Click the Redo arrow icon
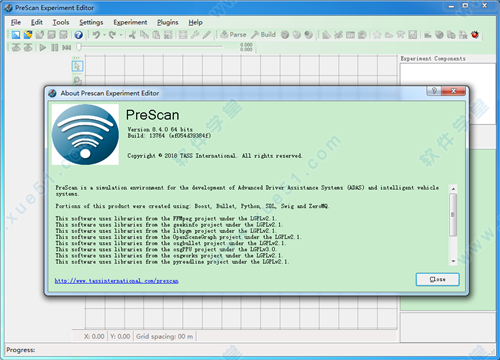Screen dimensions: 500x360 pos(112,35)
